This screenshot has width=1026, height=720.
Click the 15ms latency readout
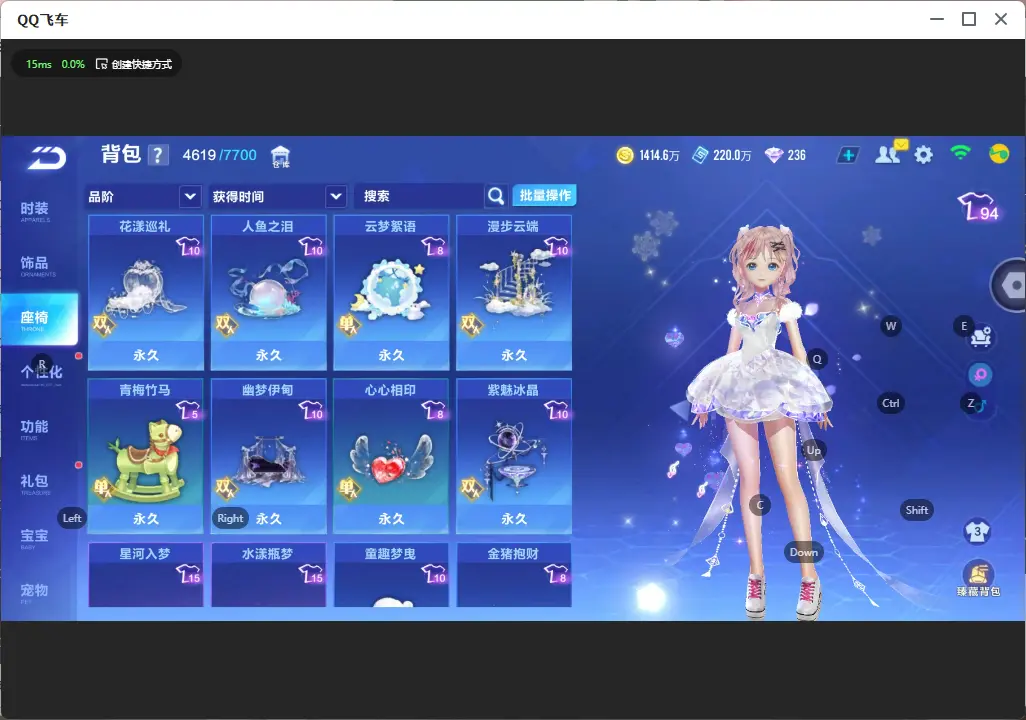pos(39,64)
